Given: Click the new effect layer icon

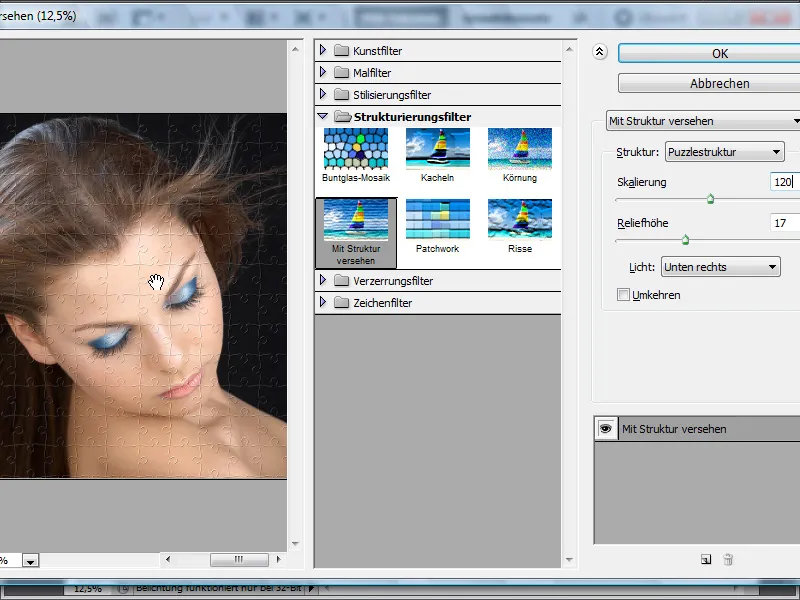Looking at the screenshot, I should tap(706, 560).
